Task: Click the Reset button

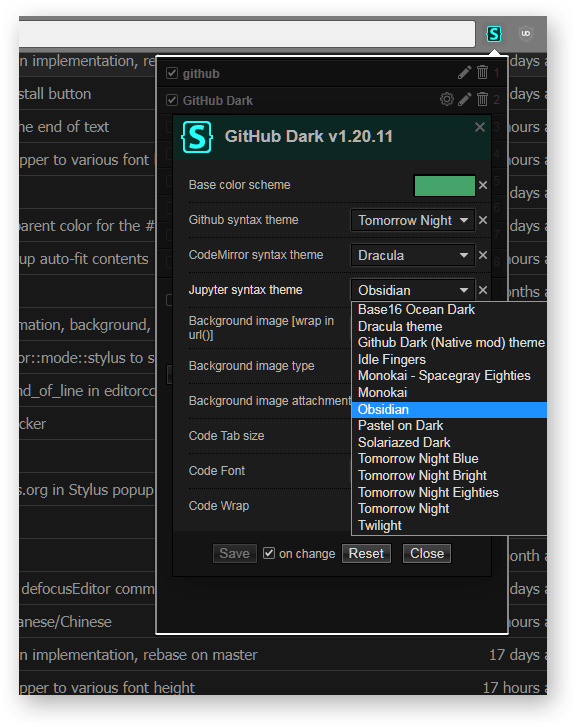Action: (366, 553)
